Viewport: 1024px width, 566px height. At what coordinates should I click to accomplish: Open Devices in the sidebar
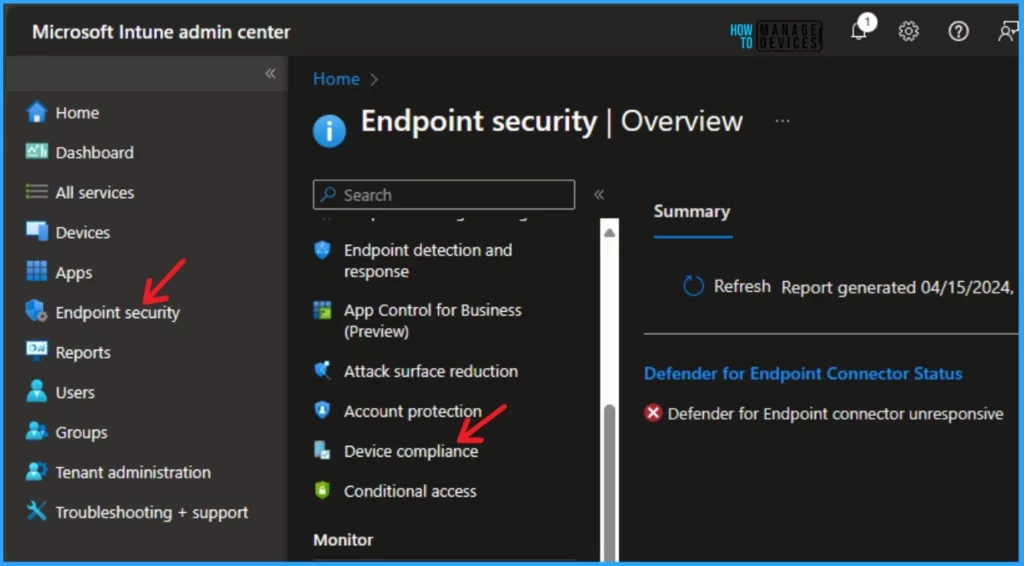(x=83, y=232)
